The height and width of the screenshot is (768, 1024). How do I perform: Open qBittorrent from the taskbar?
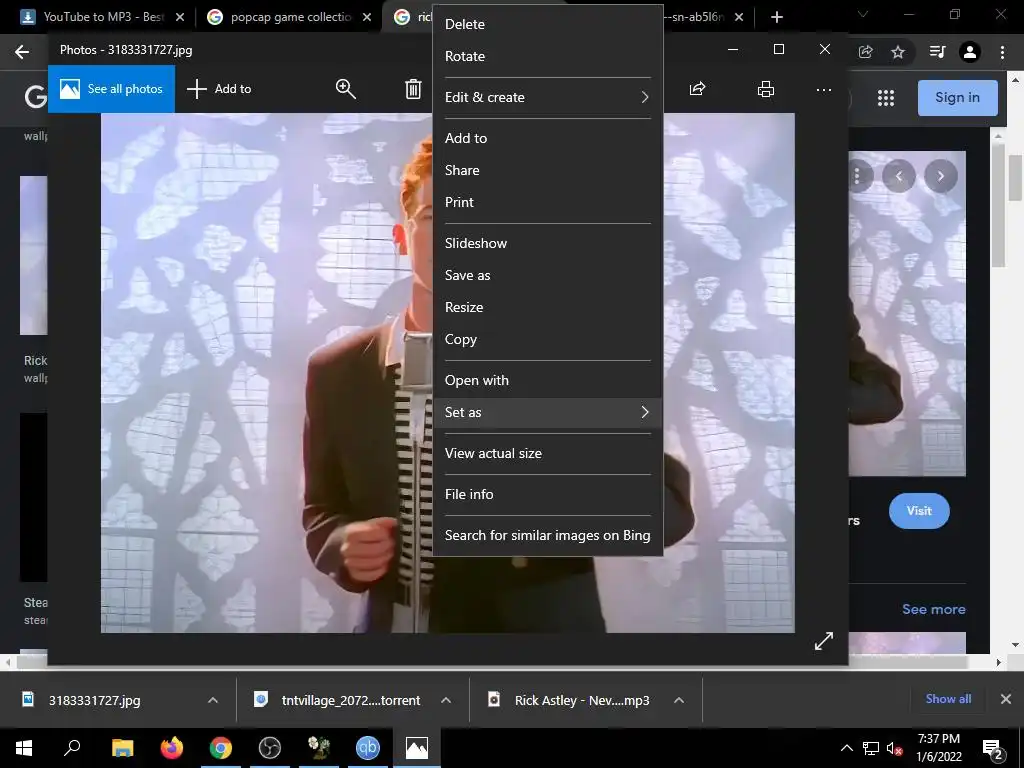[x=368, y=748]
